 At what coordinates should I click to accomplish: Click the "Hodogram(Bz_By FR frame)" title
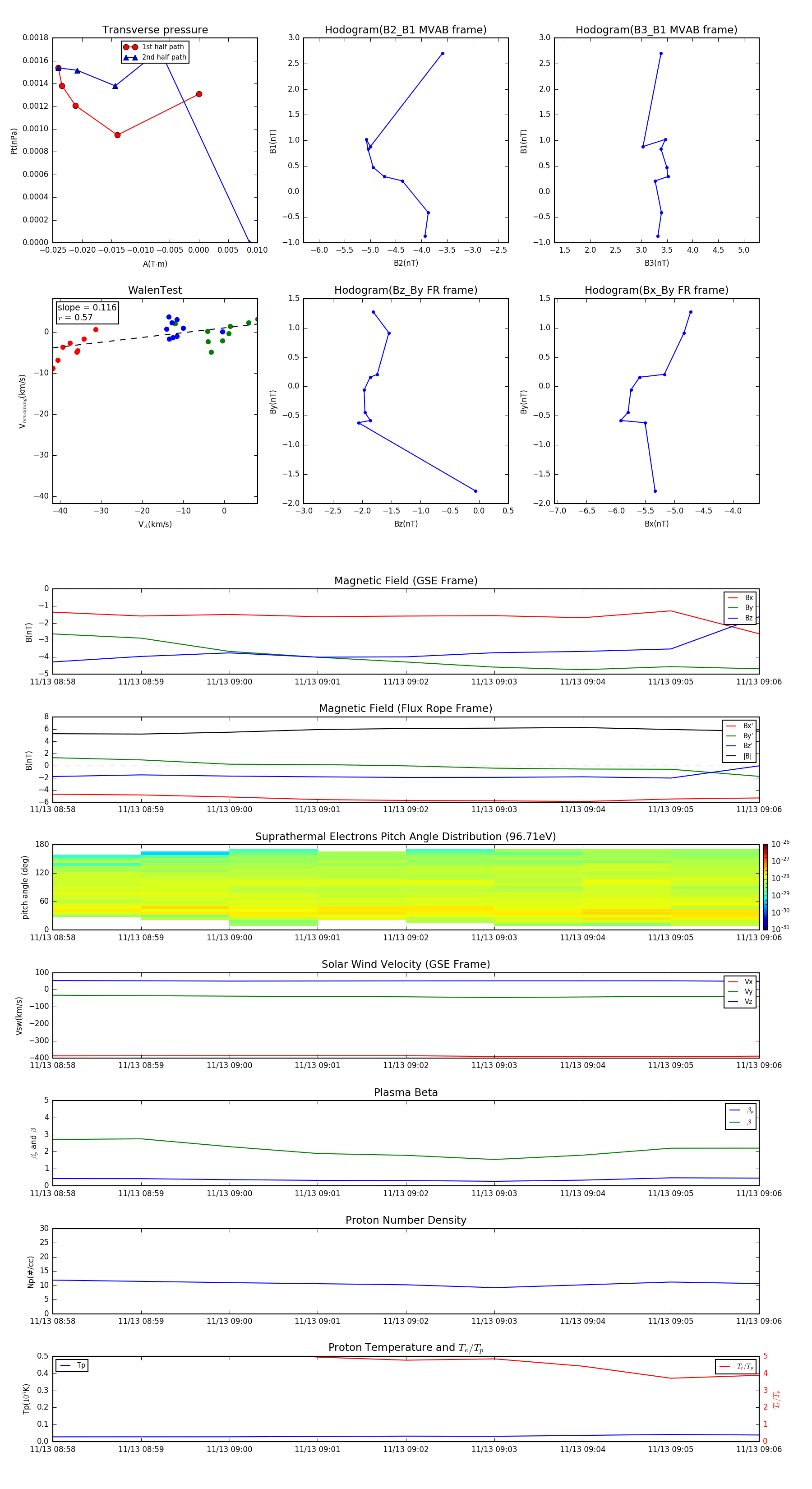406,290
